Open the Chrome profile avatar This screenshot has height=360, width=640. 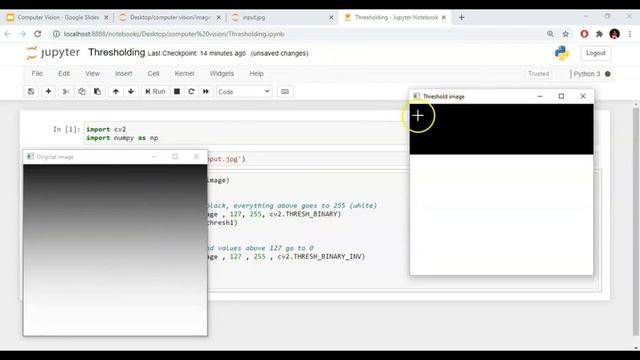(x=614, y=34)
